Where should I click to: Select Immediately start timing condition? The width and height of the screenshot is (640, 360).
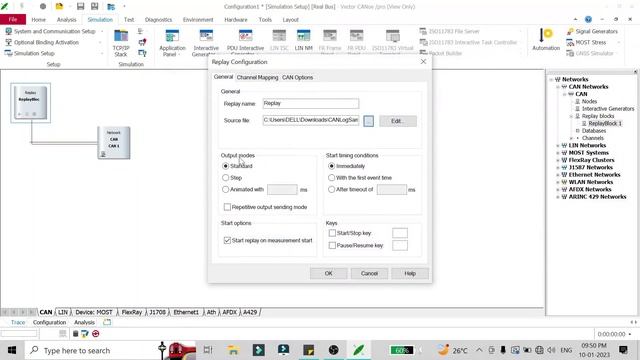click(331, 166)
